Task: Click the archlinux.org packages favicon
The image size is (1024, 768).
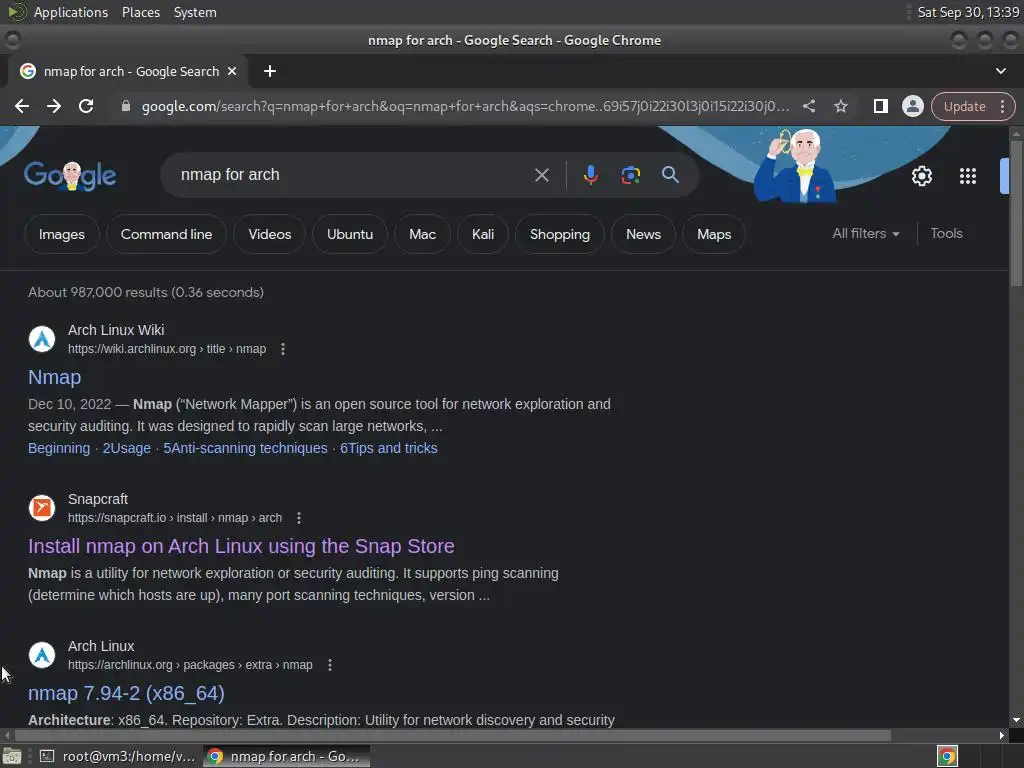Action: (x=42, y=655)
